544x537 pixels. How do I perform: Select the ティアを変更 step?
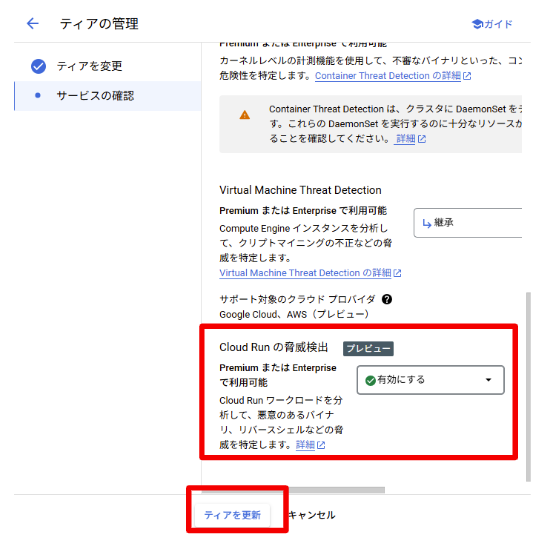coord(90,66)
